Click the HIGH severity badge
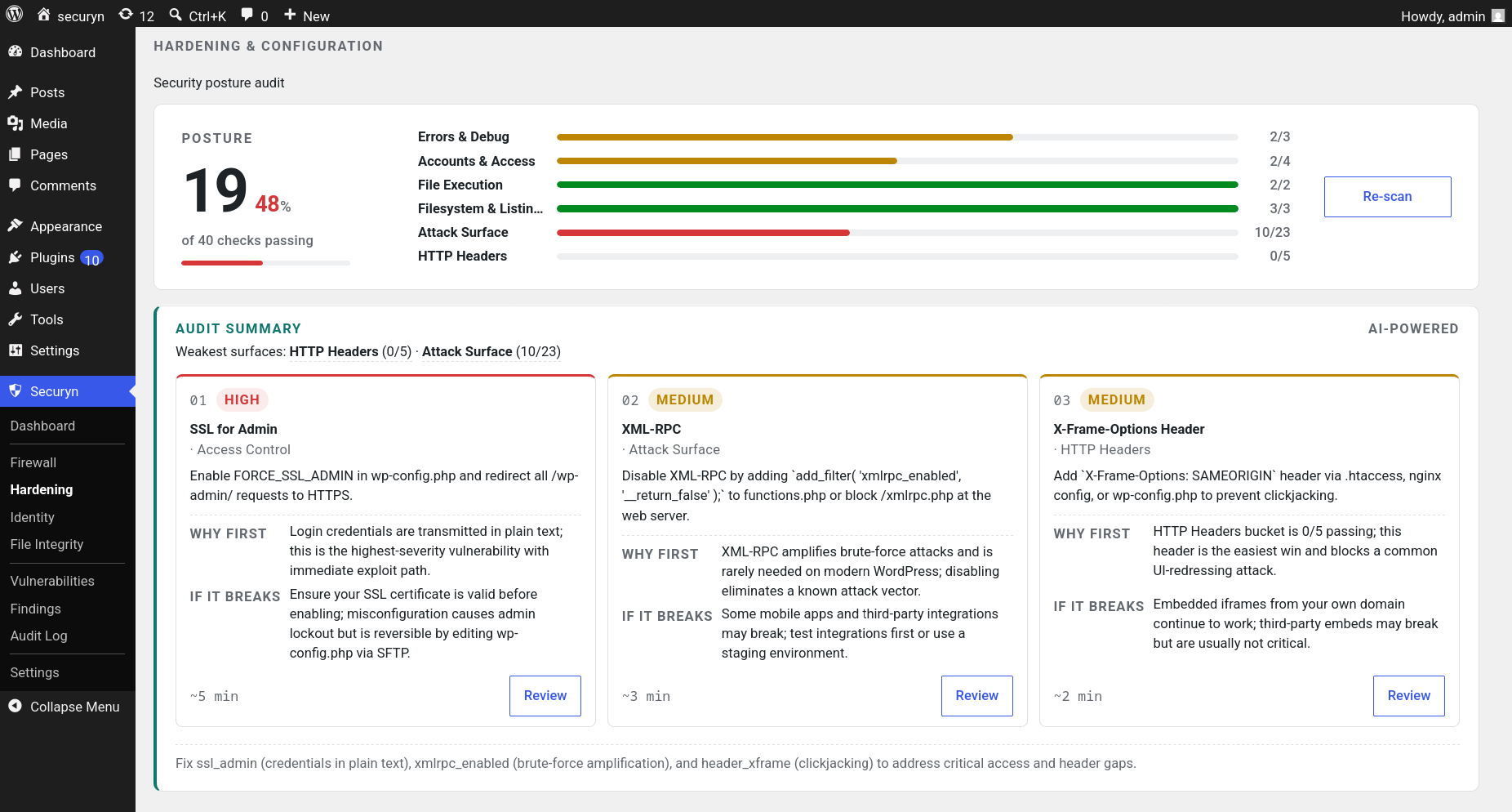Screen dimensions: 1512x812 [x=242, y=399]
